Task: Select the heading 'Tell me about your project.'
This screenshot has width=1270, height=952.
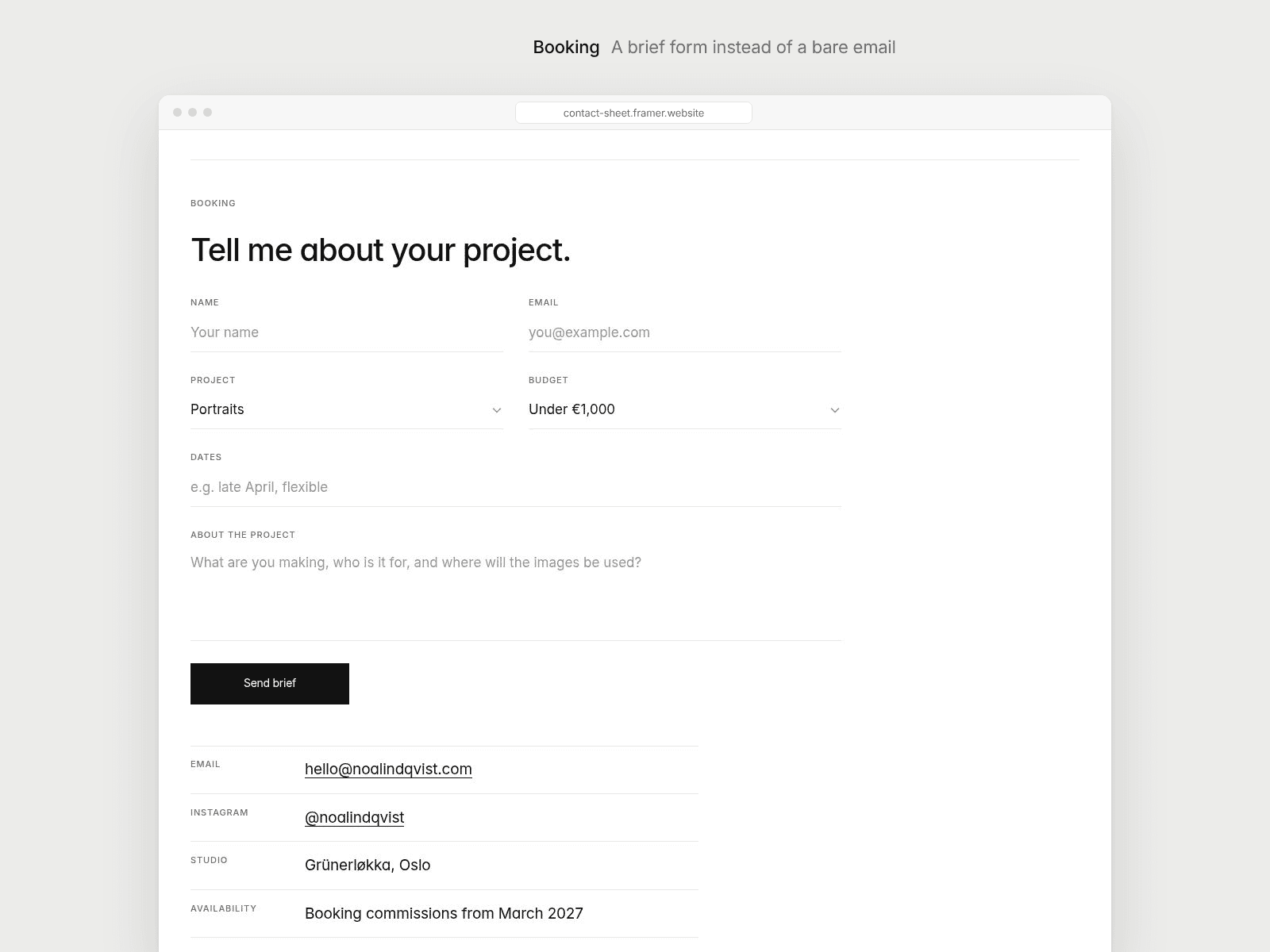Action: (381, 250)
